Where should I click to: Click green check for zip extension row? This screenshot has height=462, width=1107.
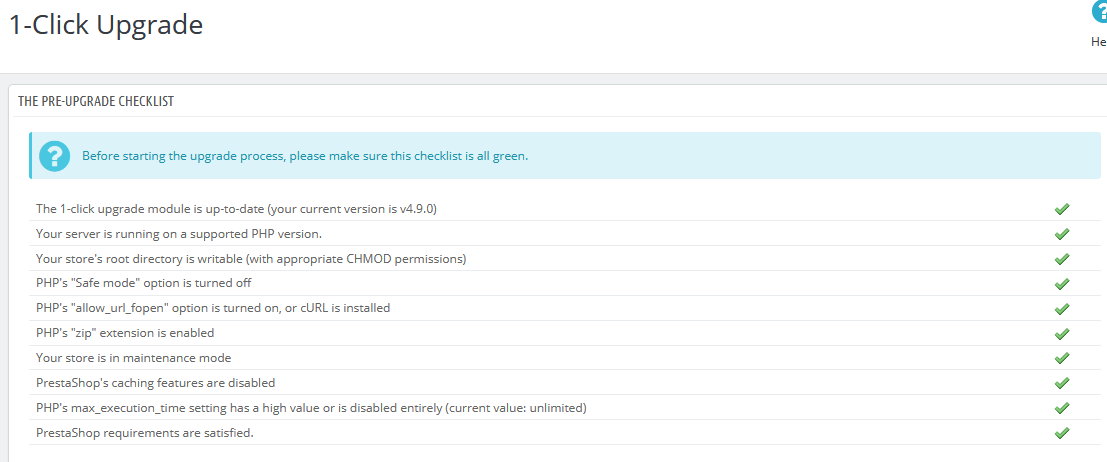[1061, 333]
